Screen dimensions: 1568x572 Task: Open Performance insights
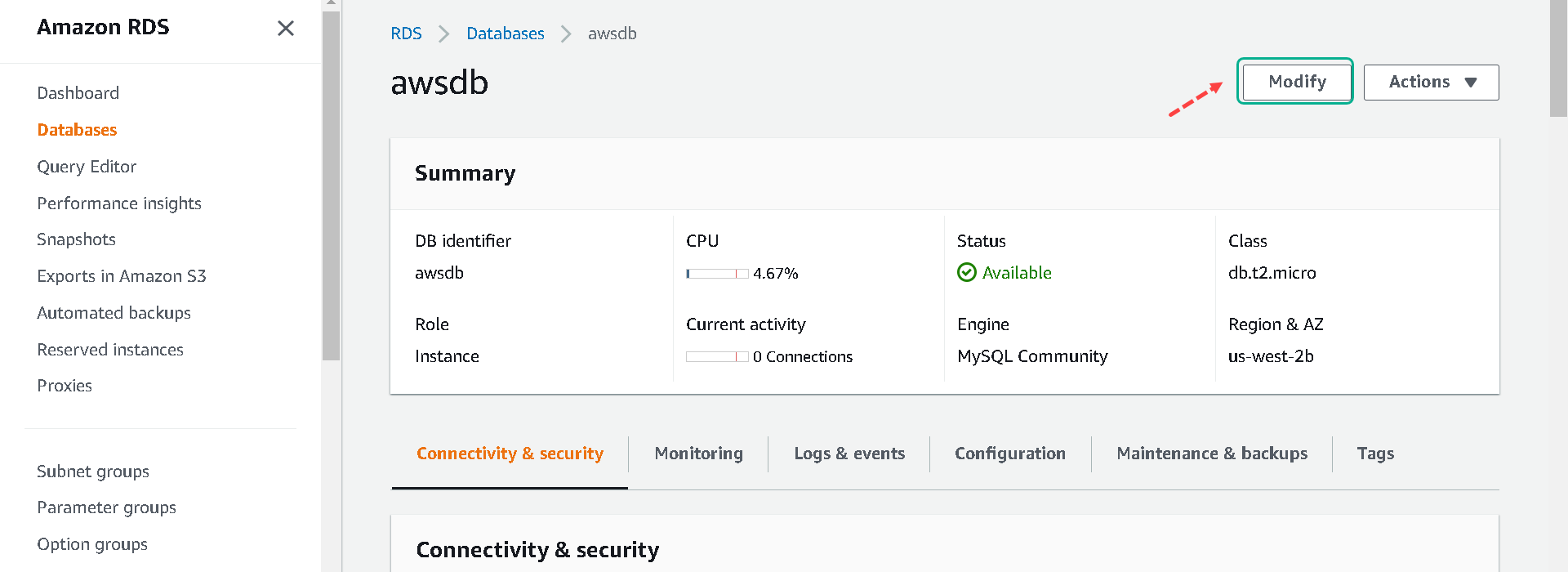tap(119, 203)
